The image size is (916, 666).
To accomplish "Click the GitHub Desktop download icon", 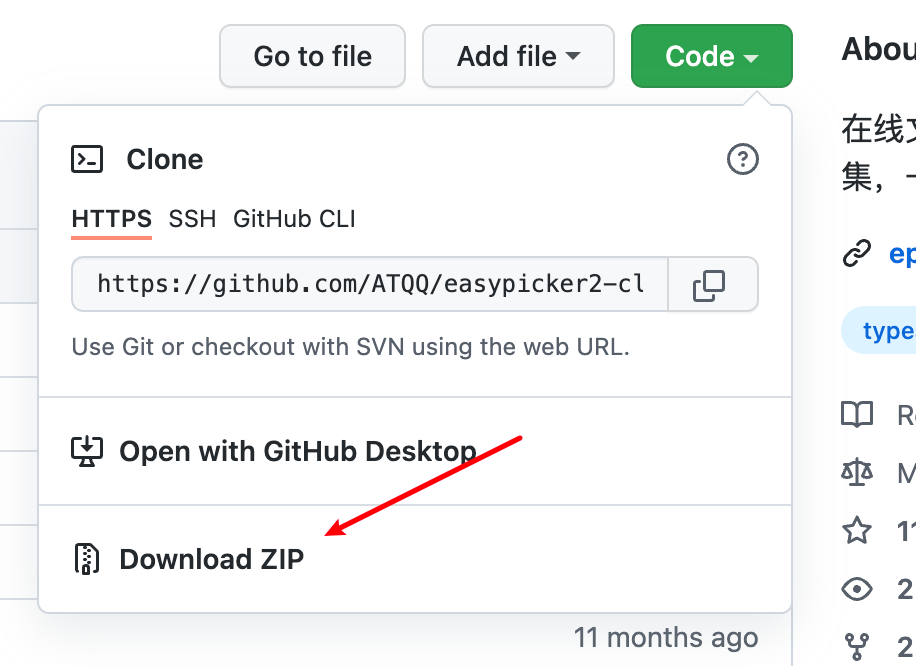I will [87, 451].
